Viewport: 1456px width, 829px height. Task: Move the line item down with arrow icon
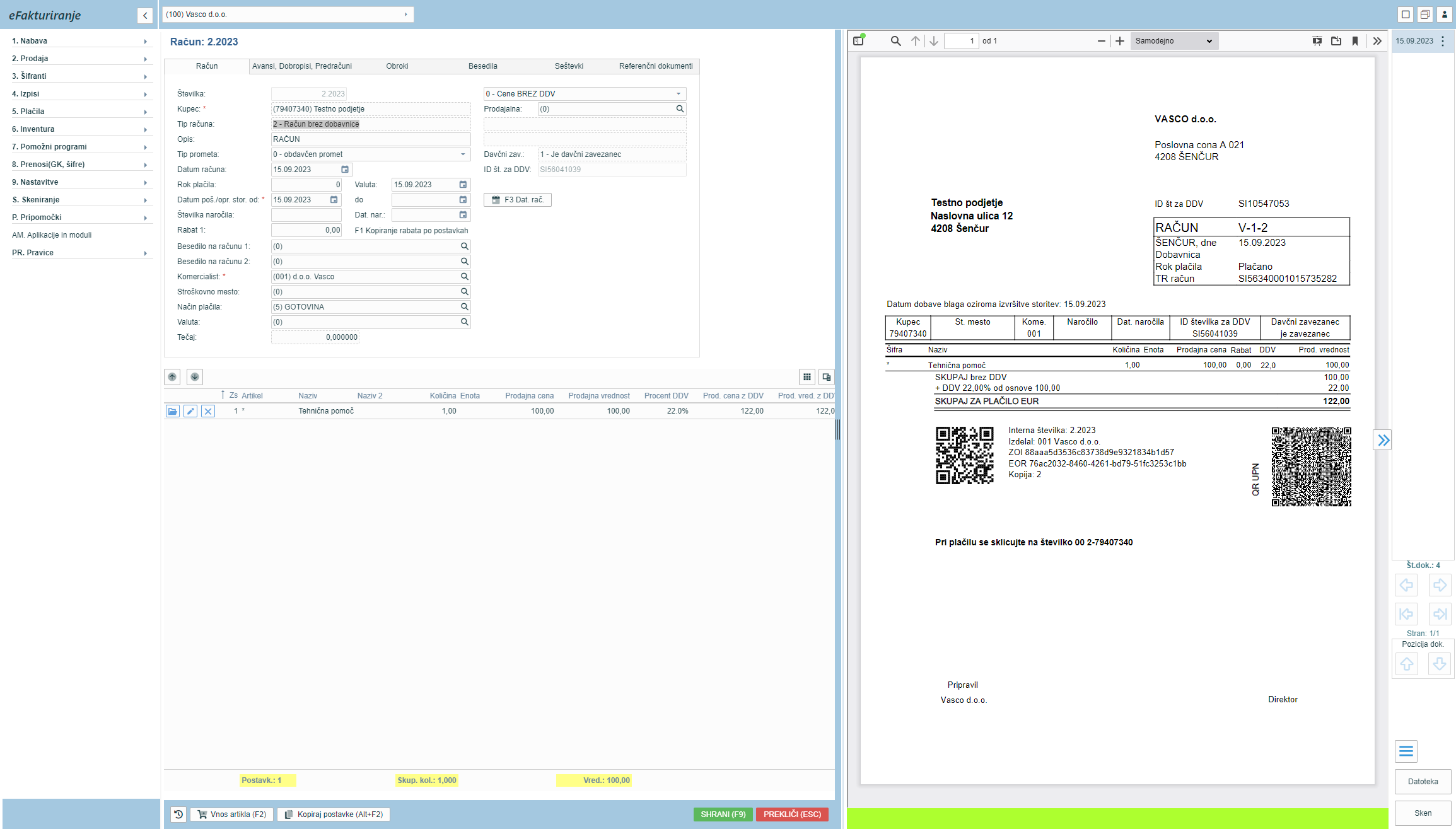coord(195,377)
